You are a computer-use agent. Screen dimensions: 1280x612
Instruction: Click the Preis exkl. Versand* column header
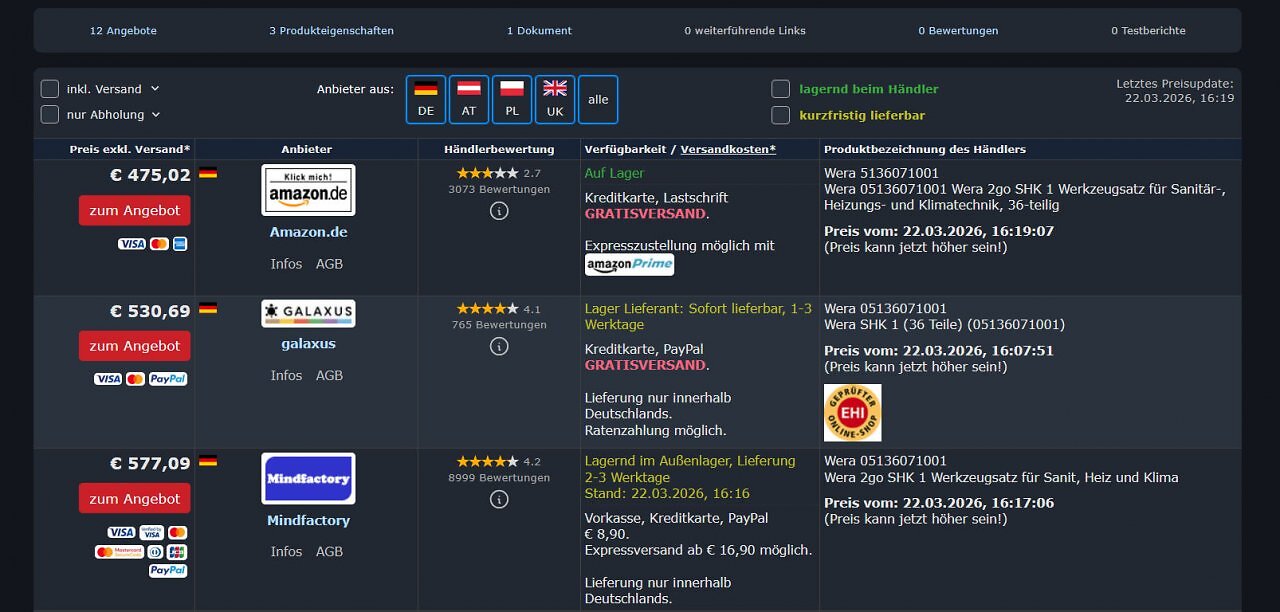130,150
